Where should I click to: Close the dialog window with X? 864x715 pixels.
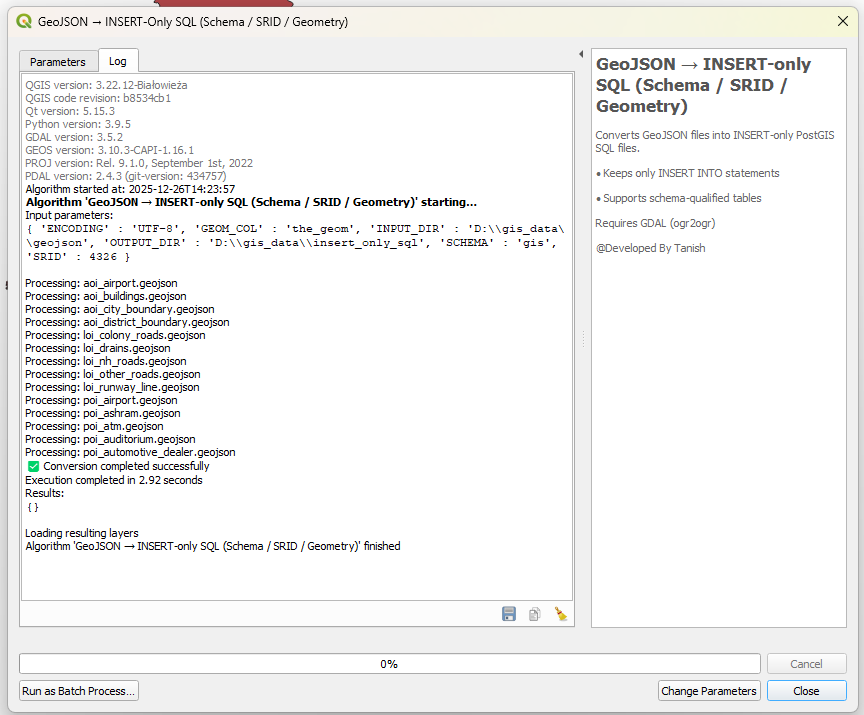843,21
